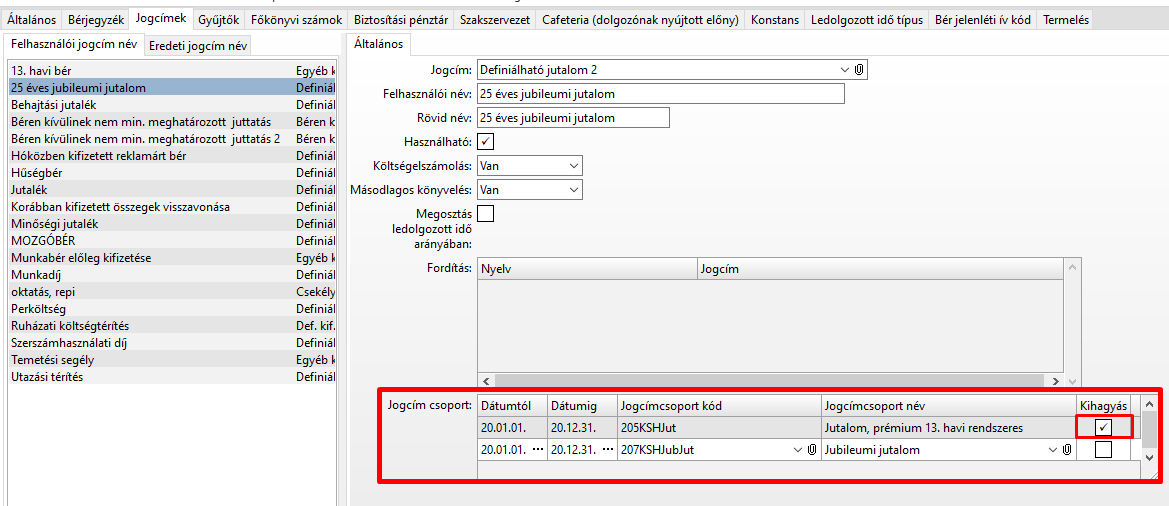Select Általános tab in detail panel
Viewport: 1169px width, 506px height.
point(379,44)
